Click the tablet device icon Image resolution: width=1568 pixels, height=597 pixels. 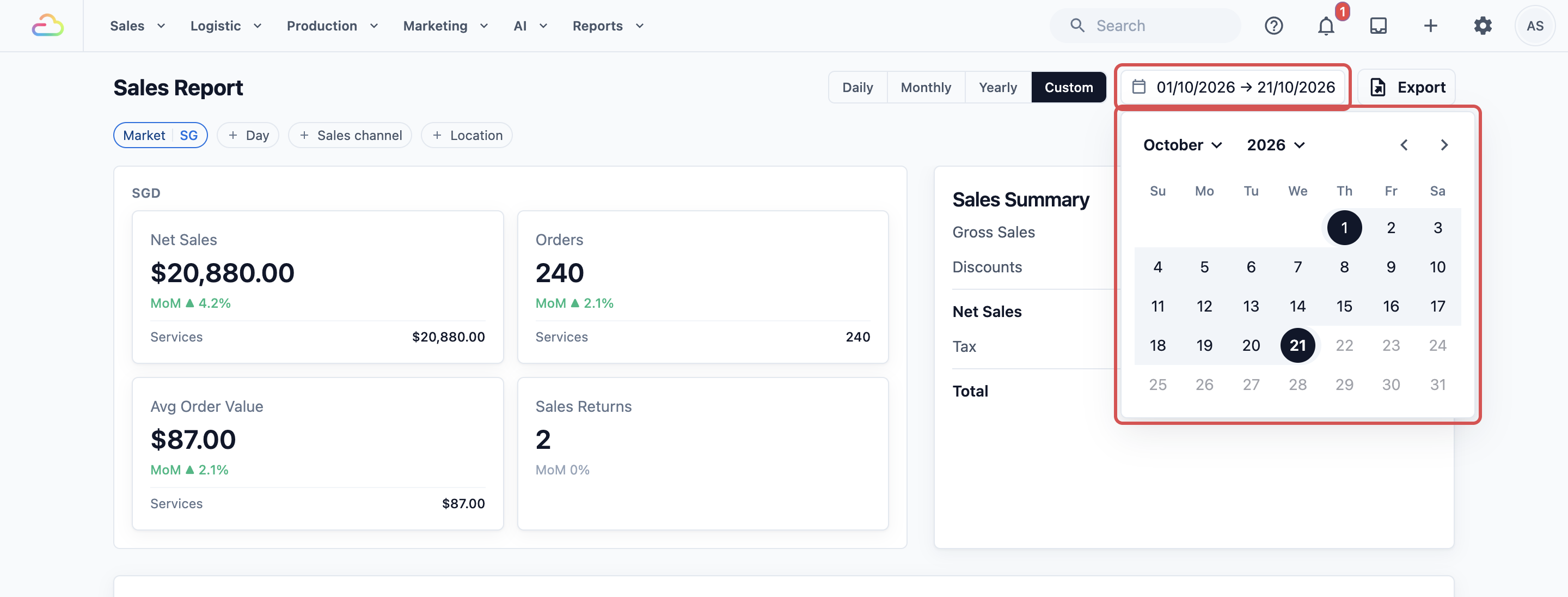click(x=1378, y=26)
